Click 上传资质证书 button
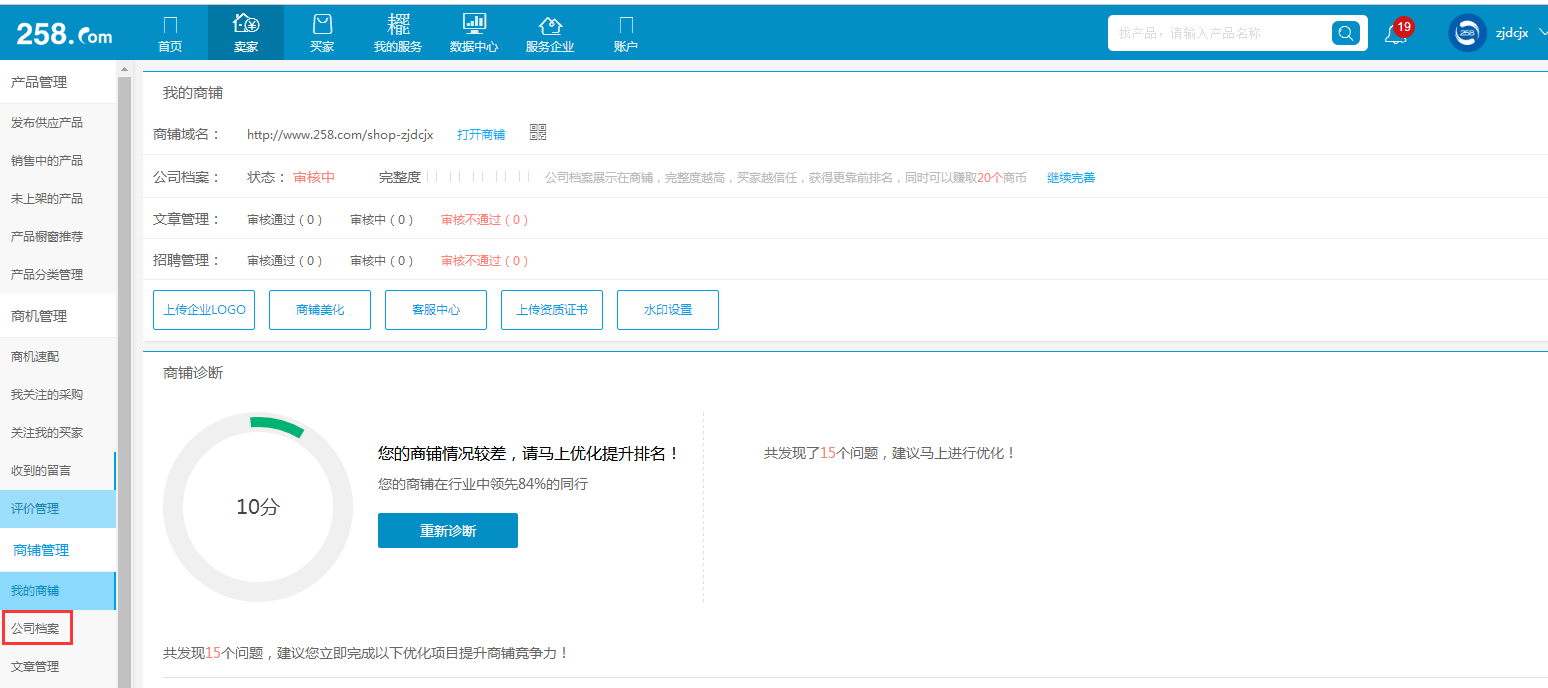The width and height of the screenshot is (1548, 688). click(x=552, y=310)
